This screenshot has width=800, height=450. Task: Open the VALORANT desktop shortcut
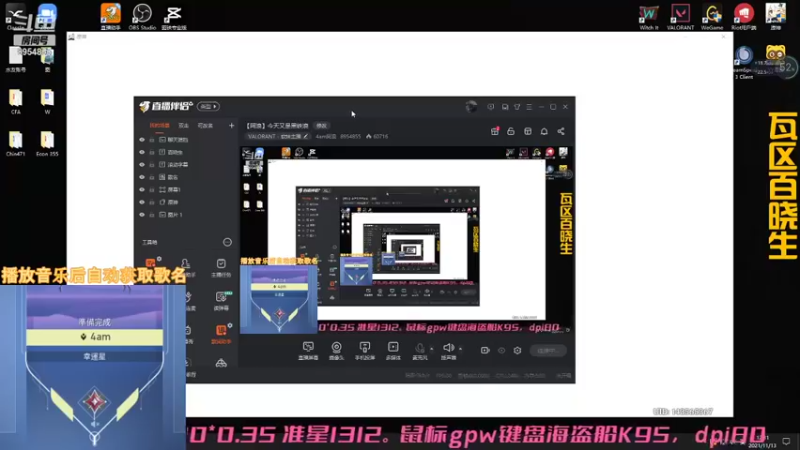coord(680,17)
